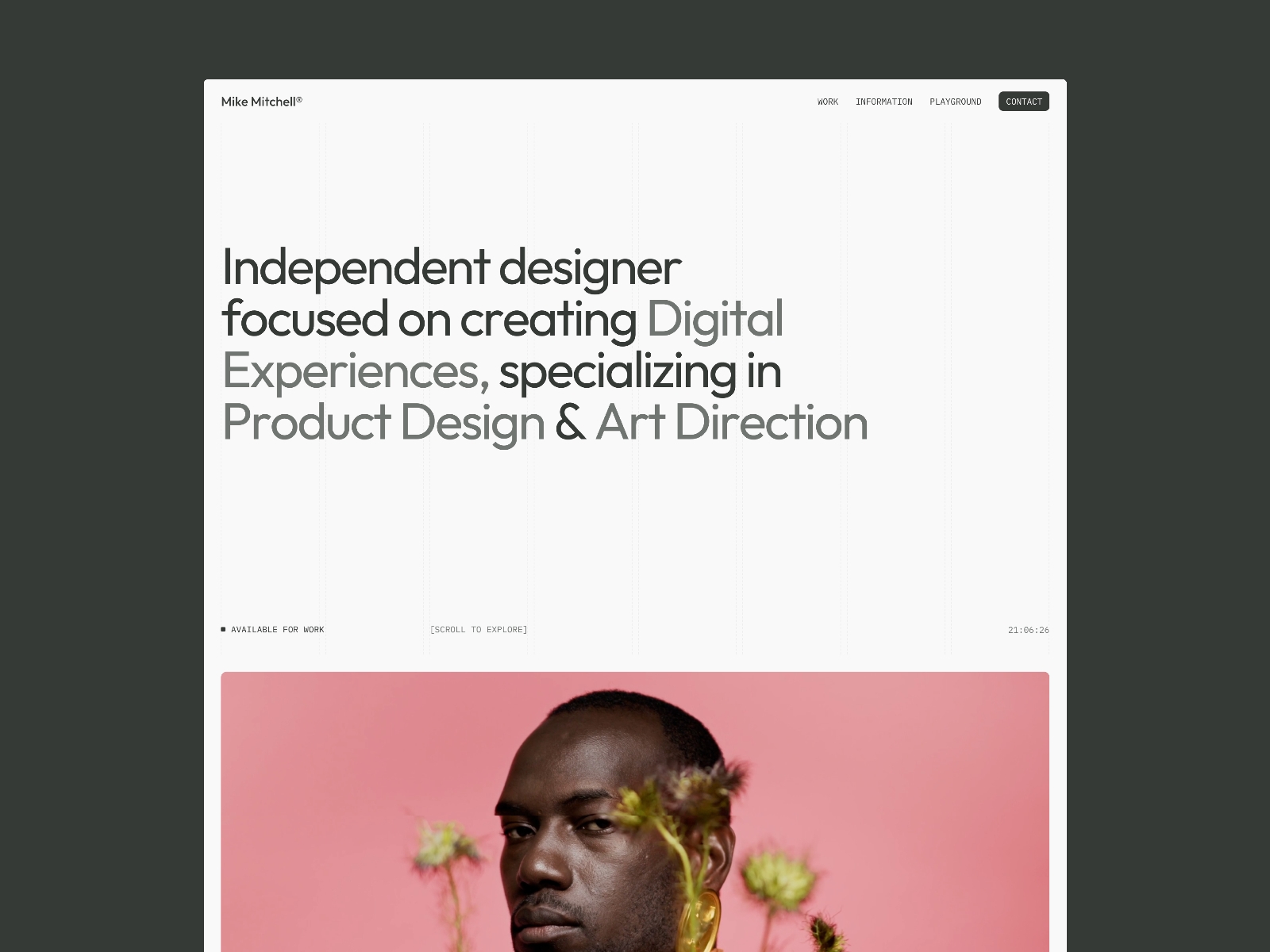Click the gray word Digital in headline

coord(715,319)
